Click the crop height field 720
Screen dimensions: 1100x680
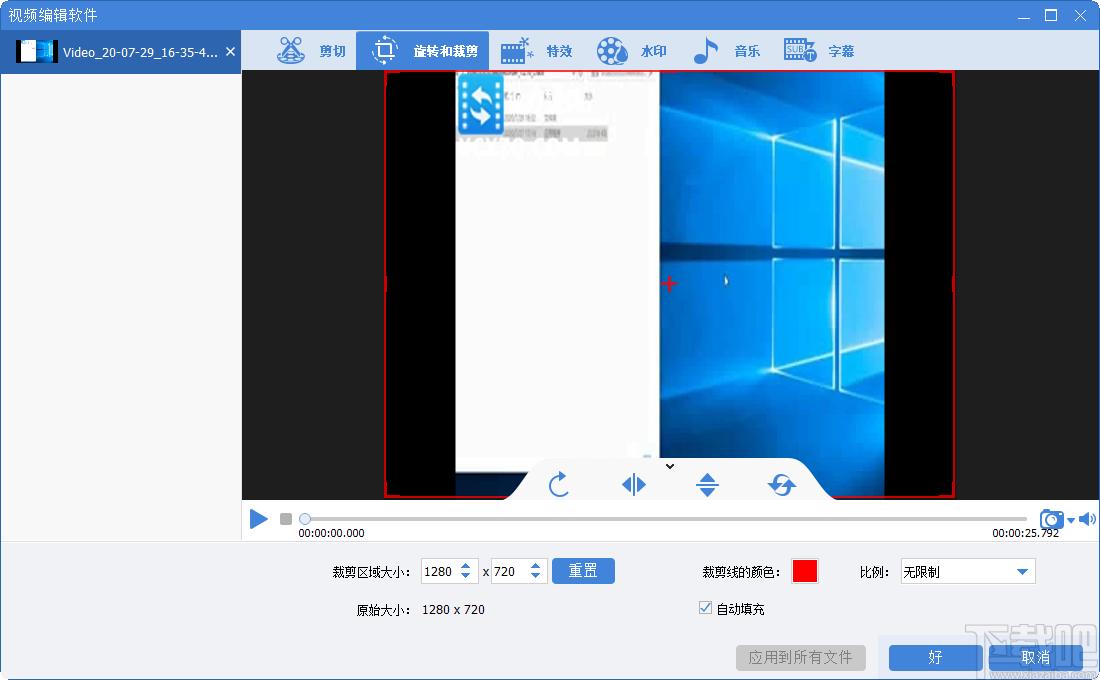[509, 571]
